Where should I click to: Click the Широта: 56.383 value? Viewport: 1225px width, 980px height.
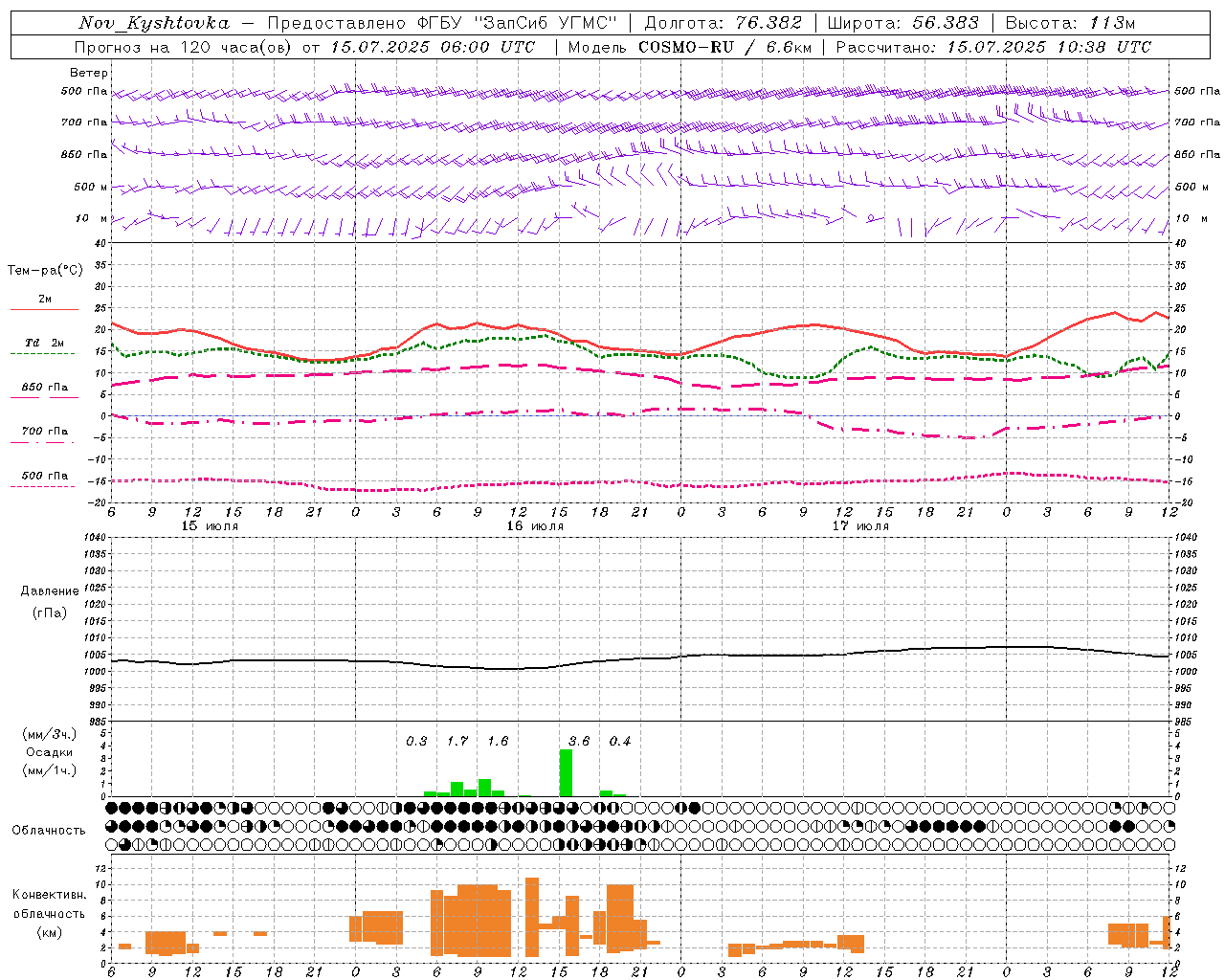(903, 23)
